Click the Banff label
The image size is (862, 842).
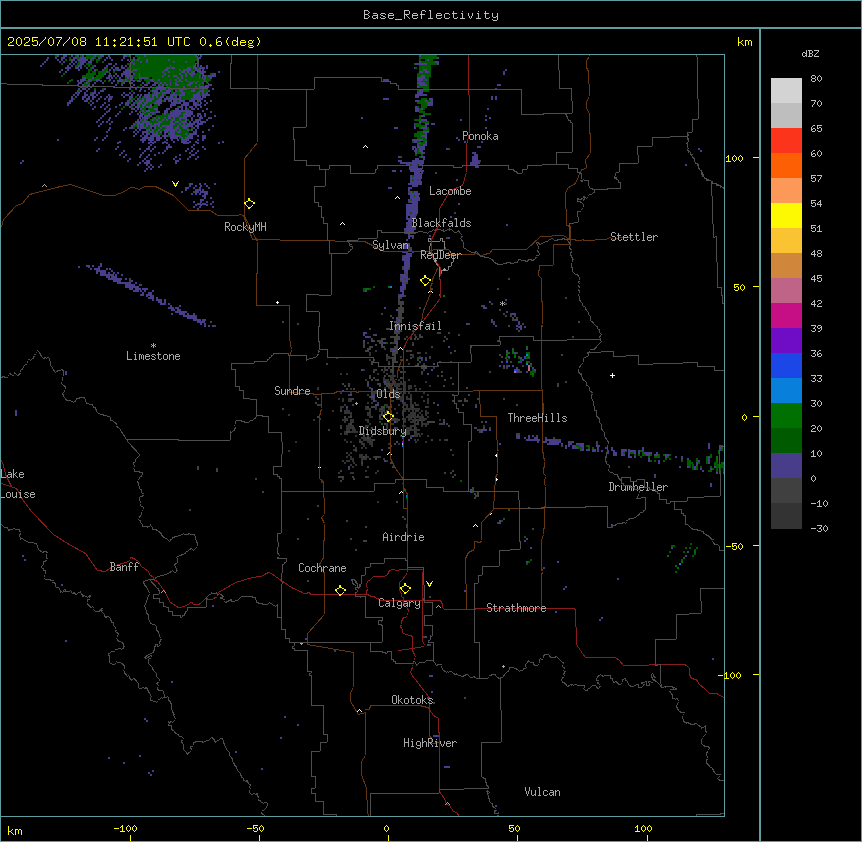pyautogui.click(x=124, y=567)
